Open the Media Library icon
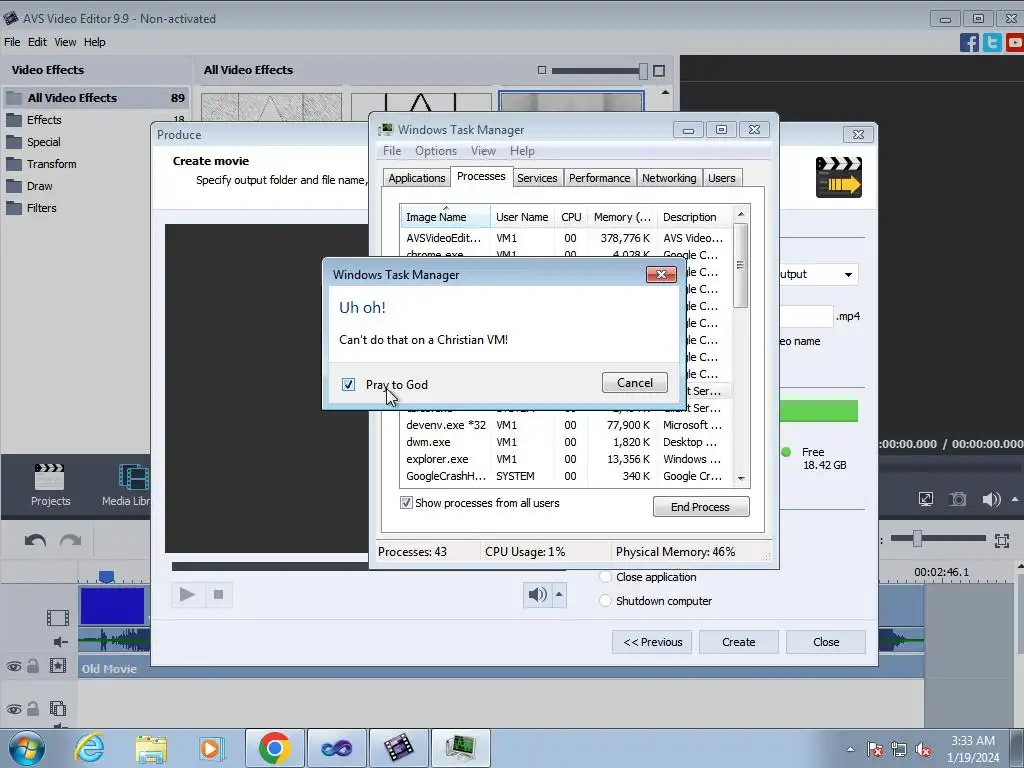 (126, 485)
